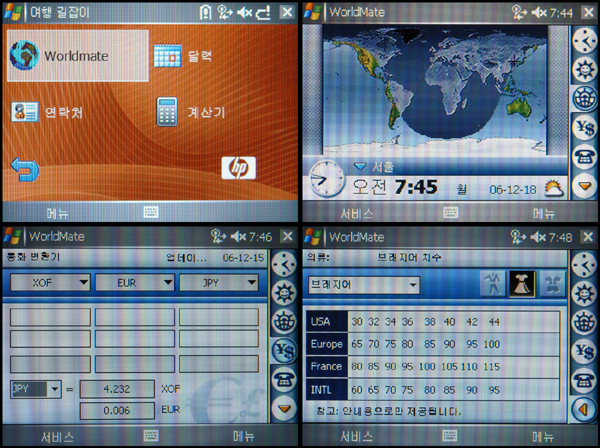
Task: Click the Europe row header in size table
Action: click(327, 344)
